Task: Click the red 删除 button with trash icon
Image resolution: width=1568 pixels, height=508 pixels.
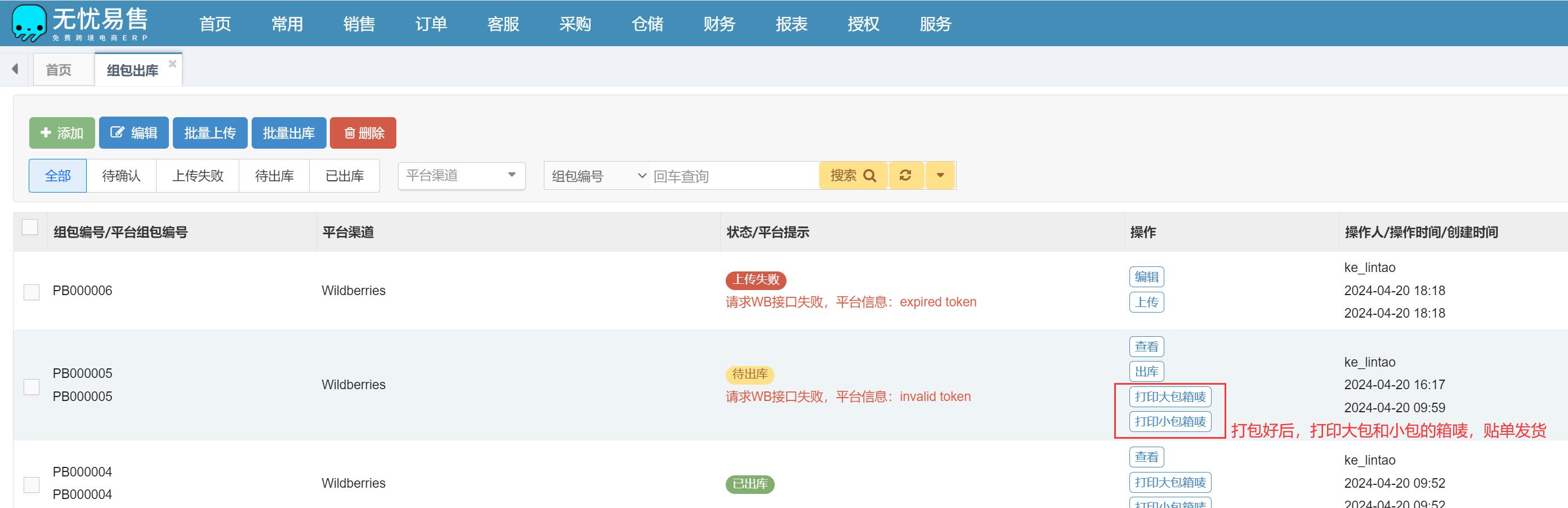Action: 363,133
